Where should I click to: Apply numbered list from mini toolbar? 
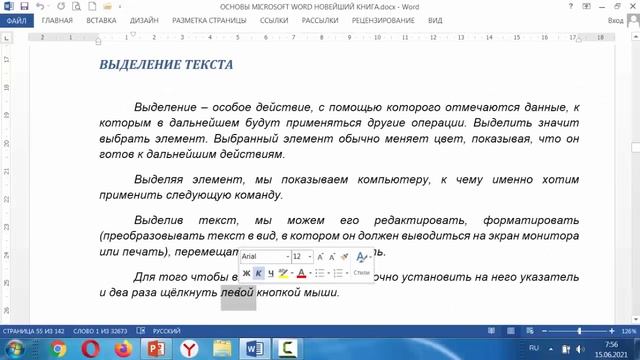pos(338,273)
